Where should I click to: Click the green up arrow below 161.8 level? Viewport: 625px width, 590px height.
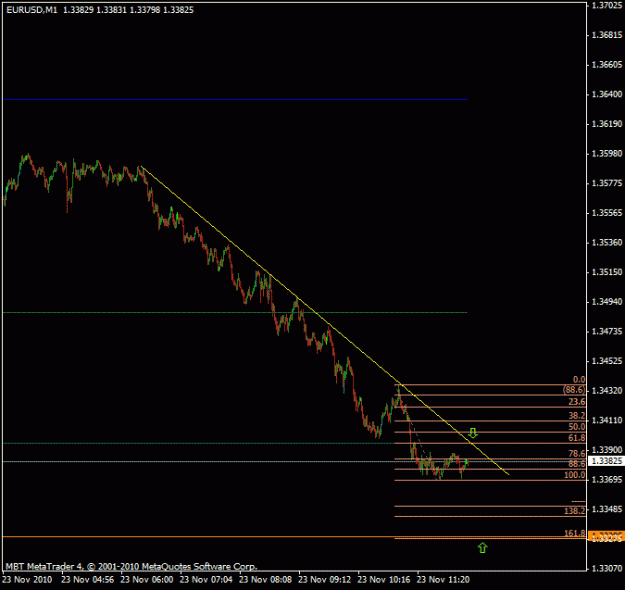(482, 548)
